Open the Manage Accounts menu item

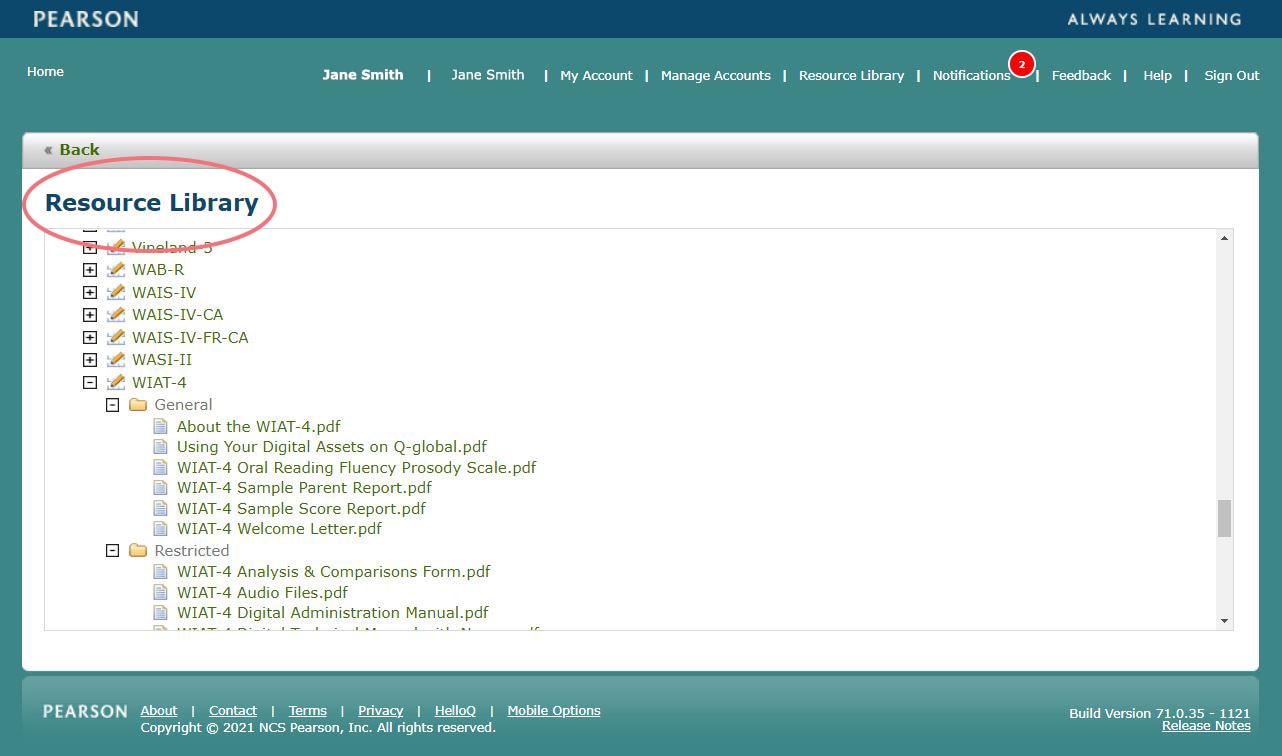715,75
